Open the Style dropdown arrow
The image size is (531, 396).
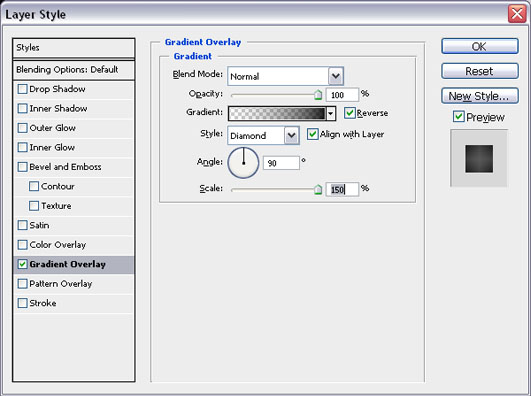point(291,136)
